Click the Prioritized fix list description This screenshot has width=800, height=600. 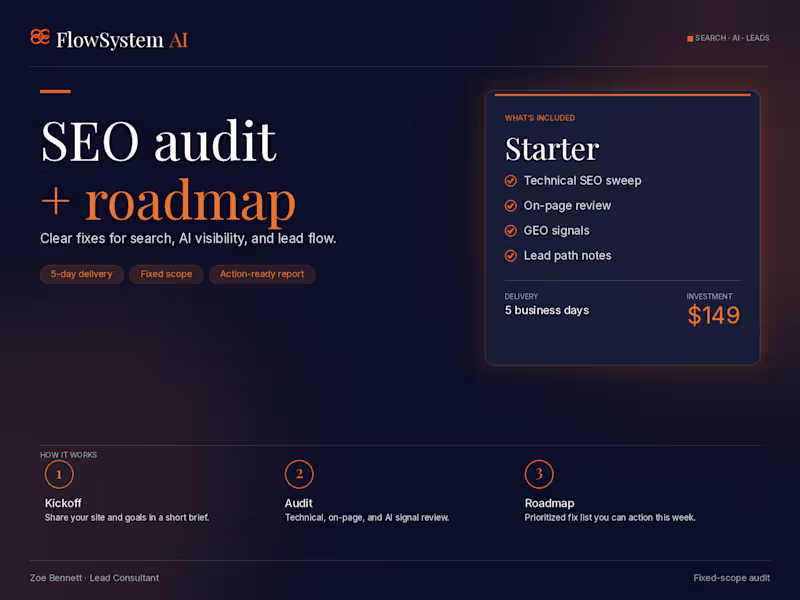tap(610, 517)
